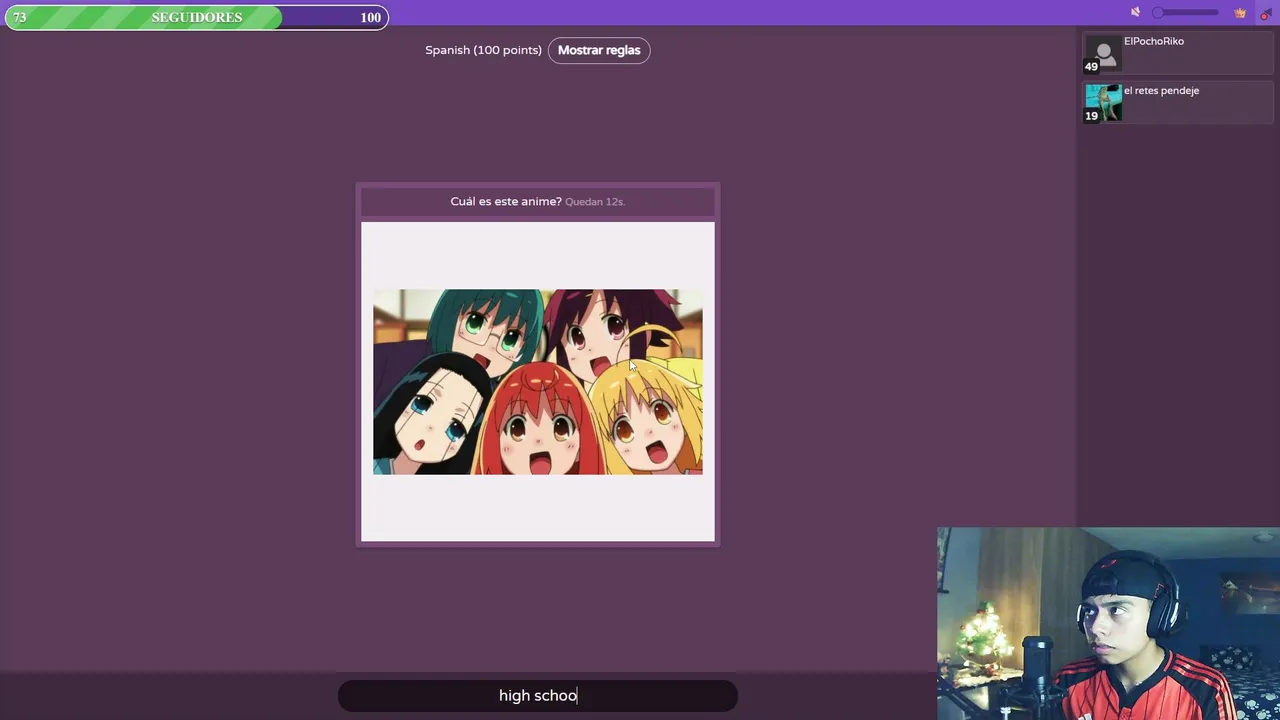This screenshot has width=1280, height=720.
Task: Click the question text 'Cuál es este anime?'
Action: [x=506, y=201]
